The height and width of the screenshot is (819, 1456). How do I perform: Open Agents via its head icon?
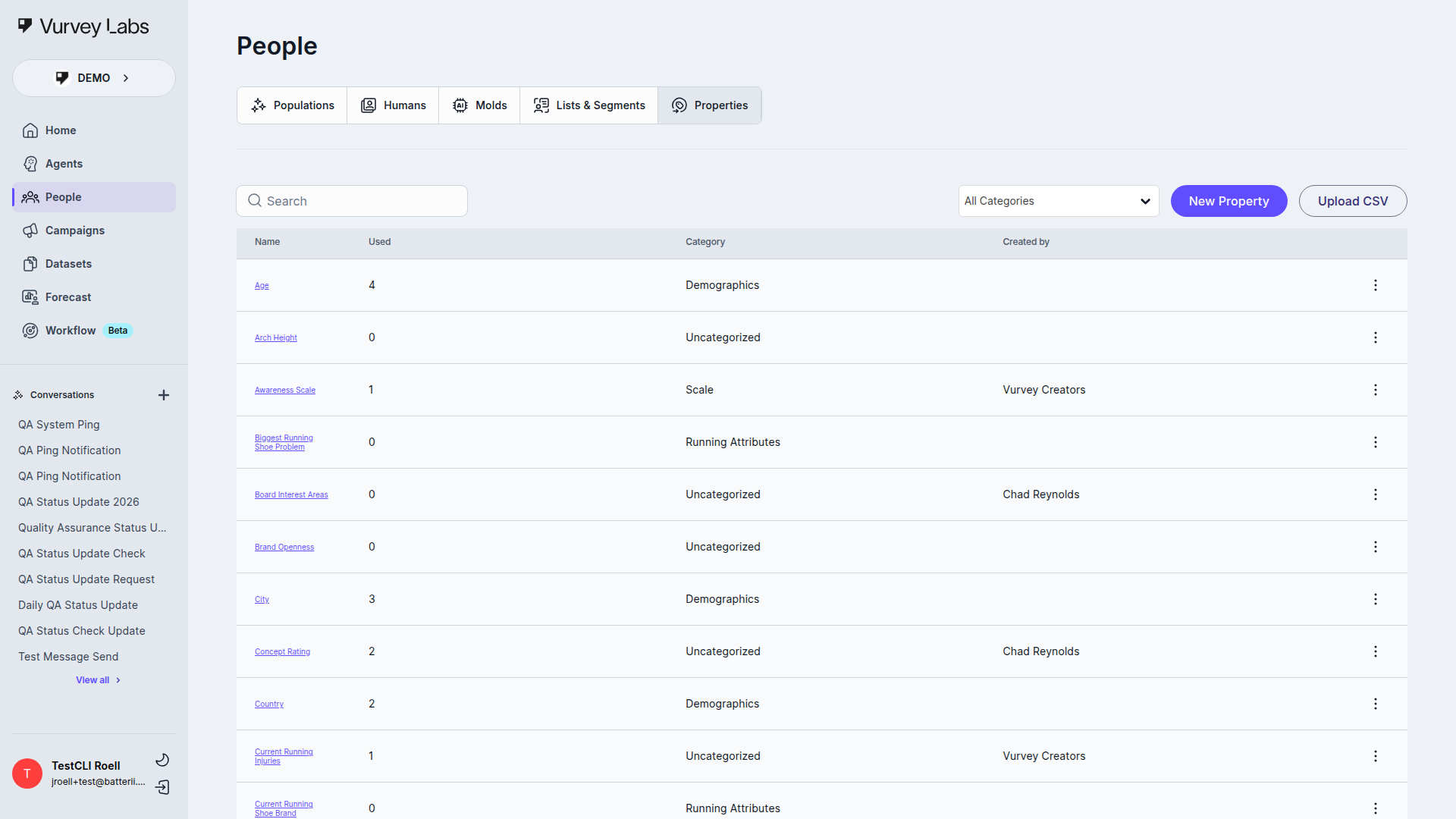click(30, 164)
